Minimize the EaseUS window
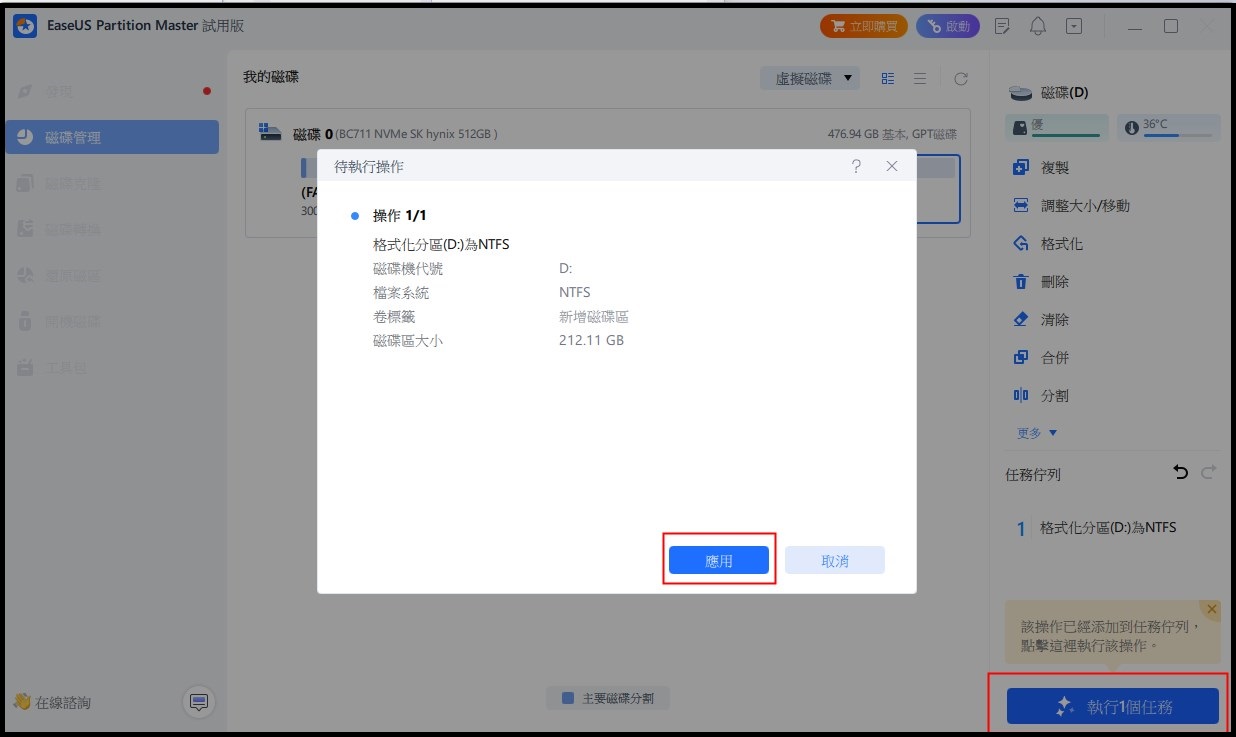Viewport: 1236px width, 737px height. [1134, 27]
